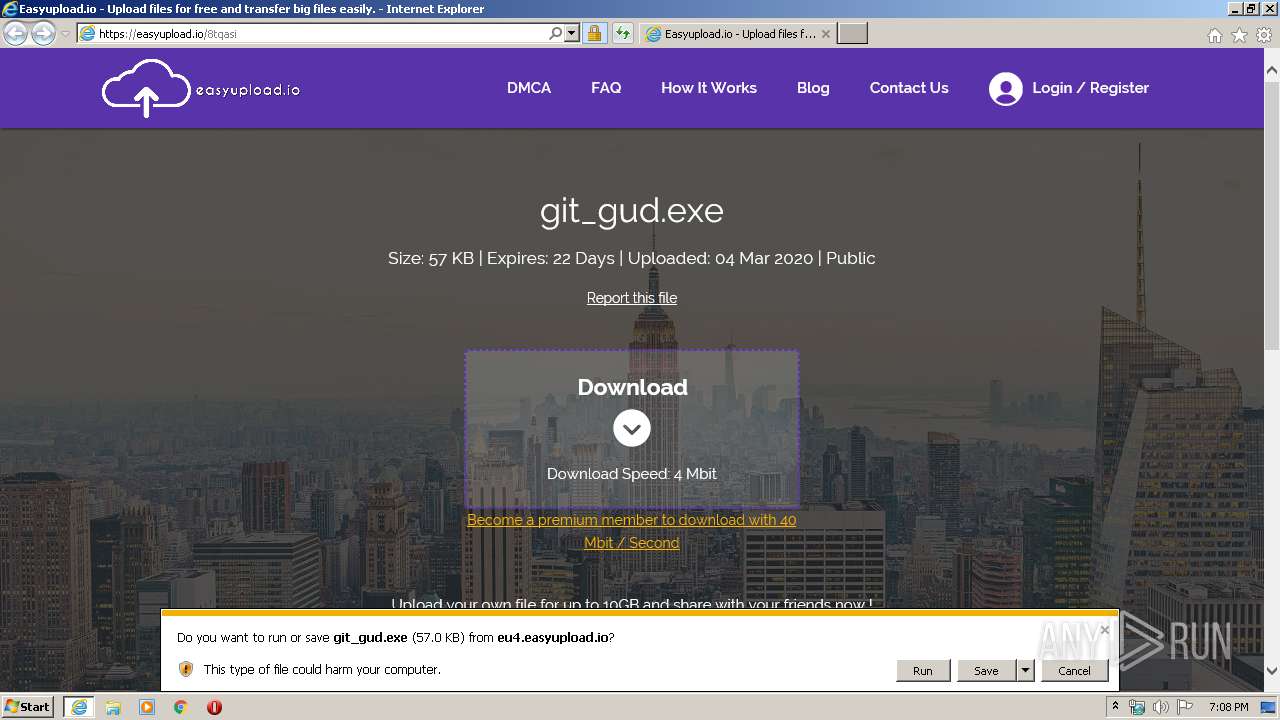Click Report this file link
The height and width of the screenshot is (720, 1280).
632,298
